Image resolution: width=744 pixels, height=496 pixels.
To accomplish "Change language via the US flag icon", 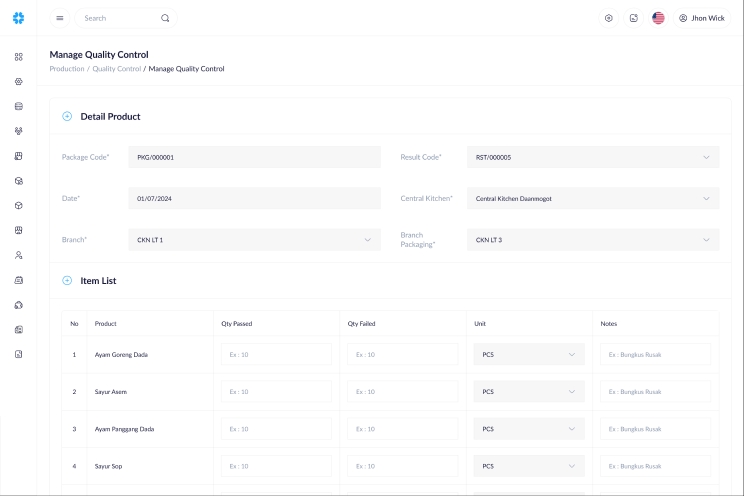I will [658, 18].
